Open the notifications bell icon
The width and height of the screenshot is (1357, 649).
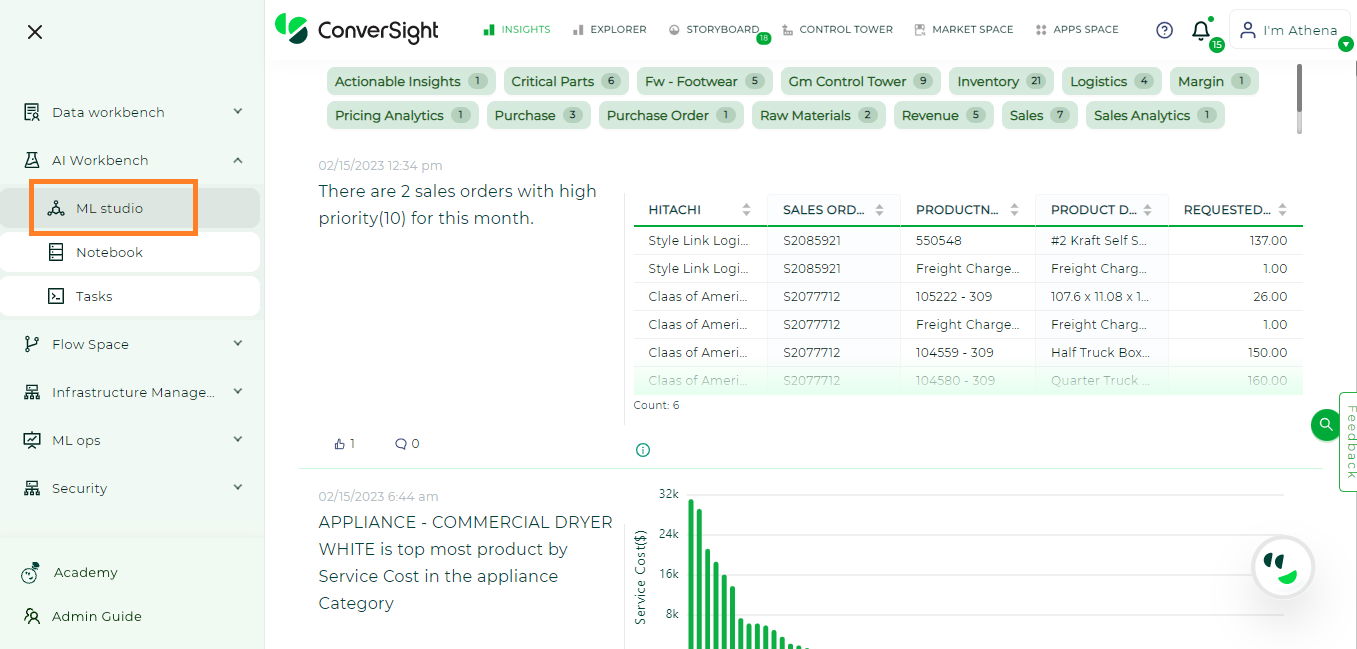1201,31
